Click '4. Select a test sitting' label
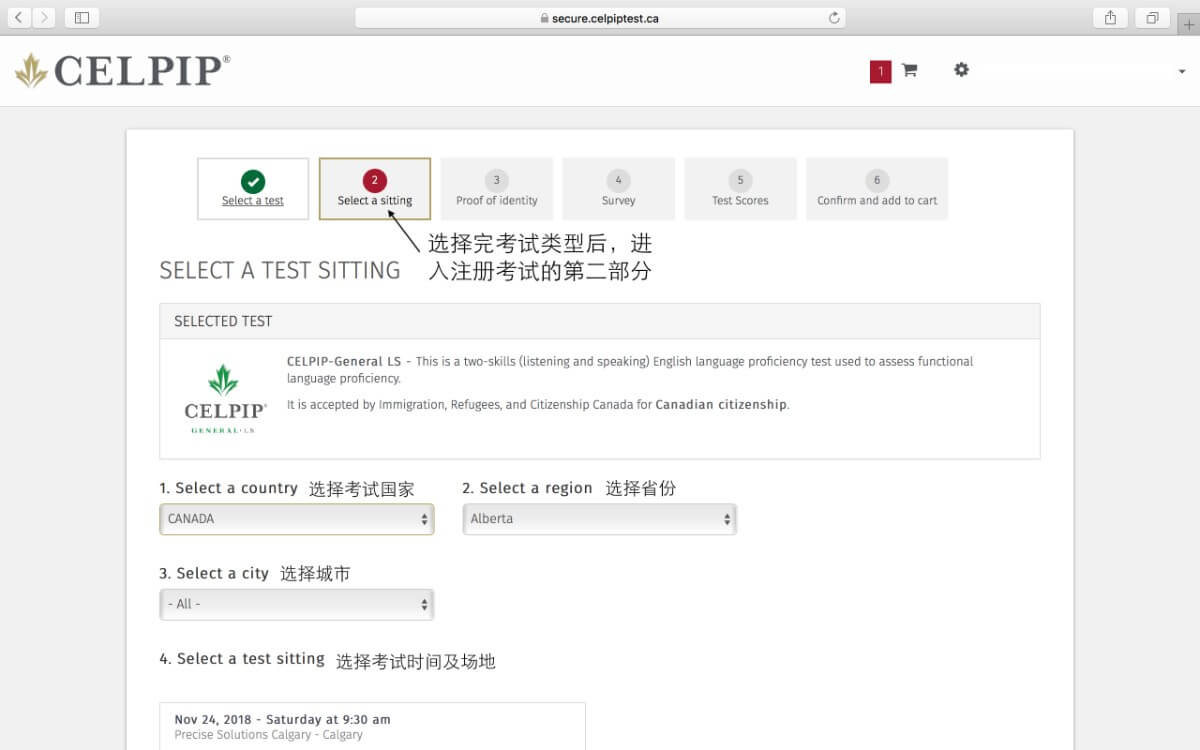Screen dimensions: 1200x750 pos(242,659)
